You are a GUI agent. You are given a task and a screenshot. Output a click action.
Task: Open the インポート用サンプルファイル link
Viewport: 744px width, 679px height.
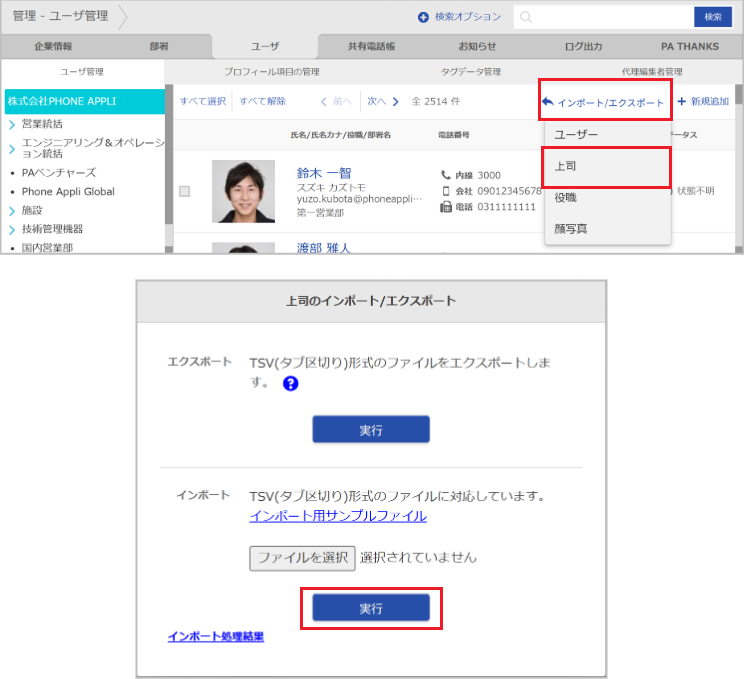[338, 516]
